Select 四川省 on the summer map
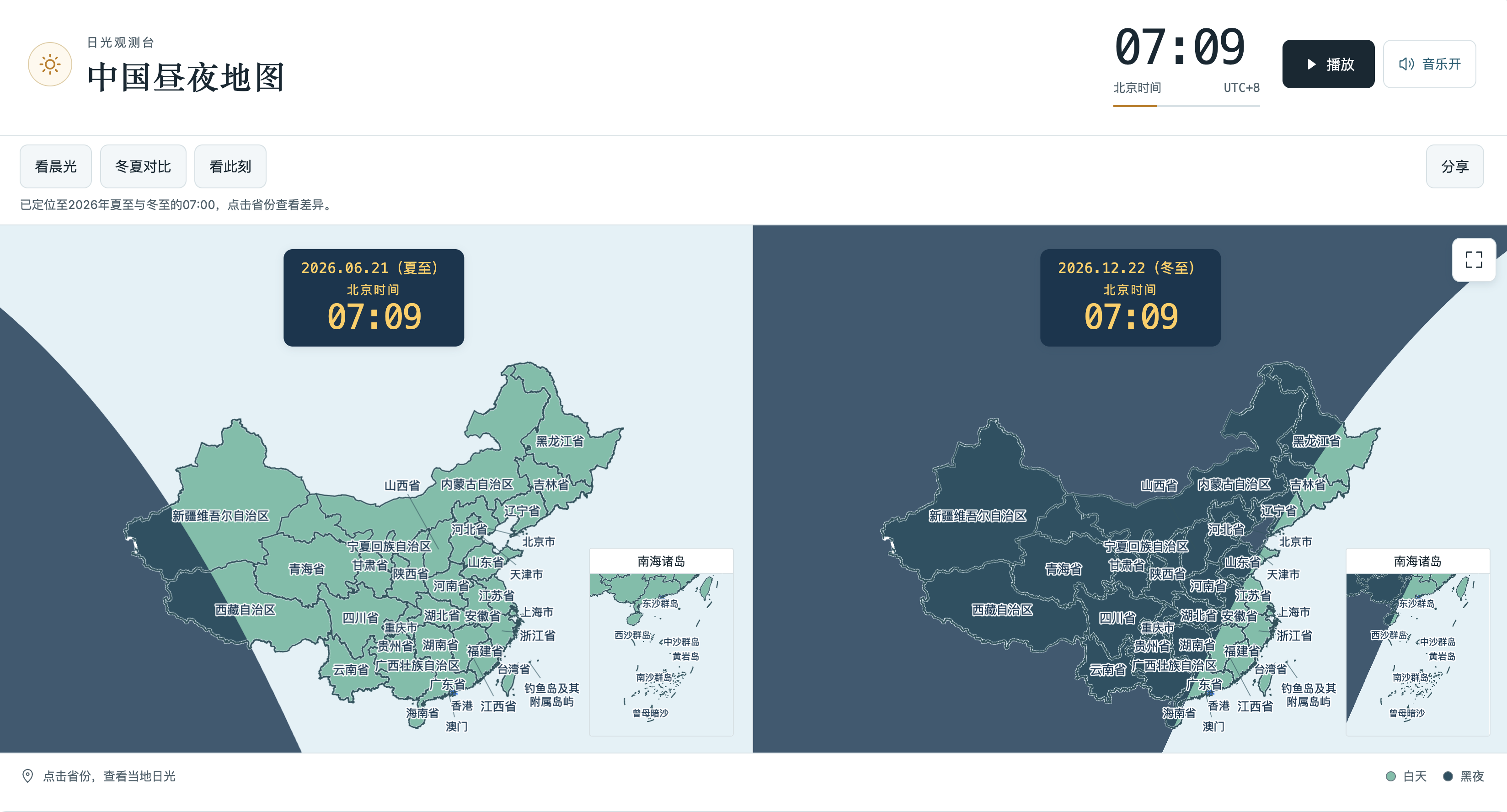 pos(360,618)
